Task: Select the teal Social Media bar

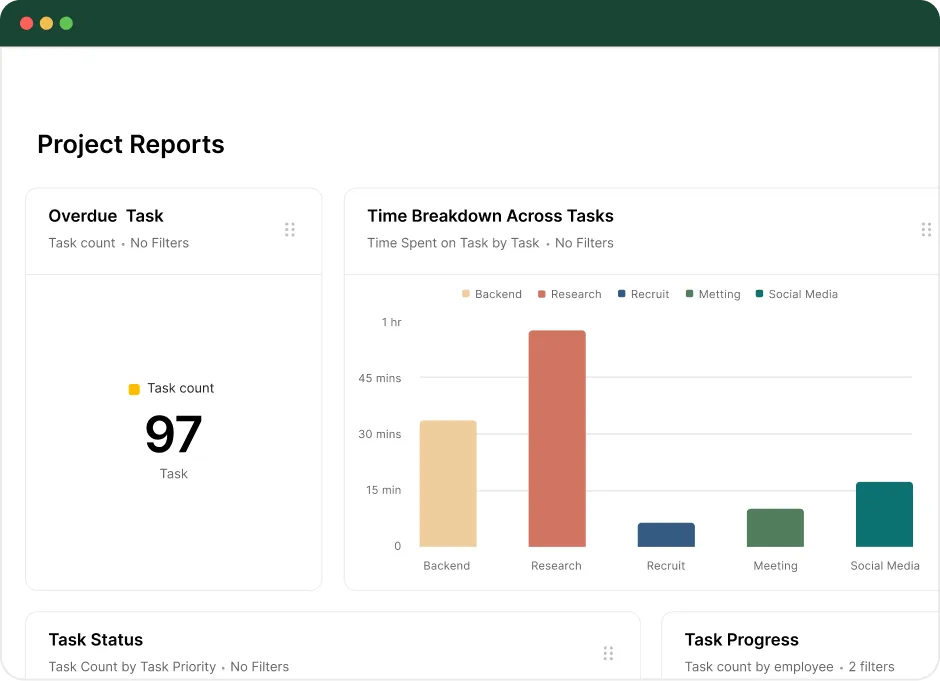Action: tap(884, 514)
